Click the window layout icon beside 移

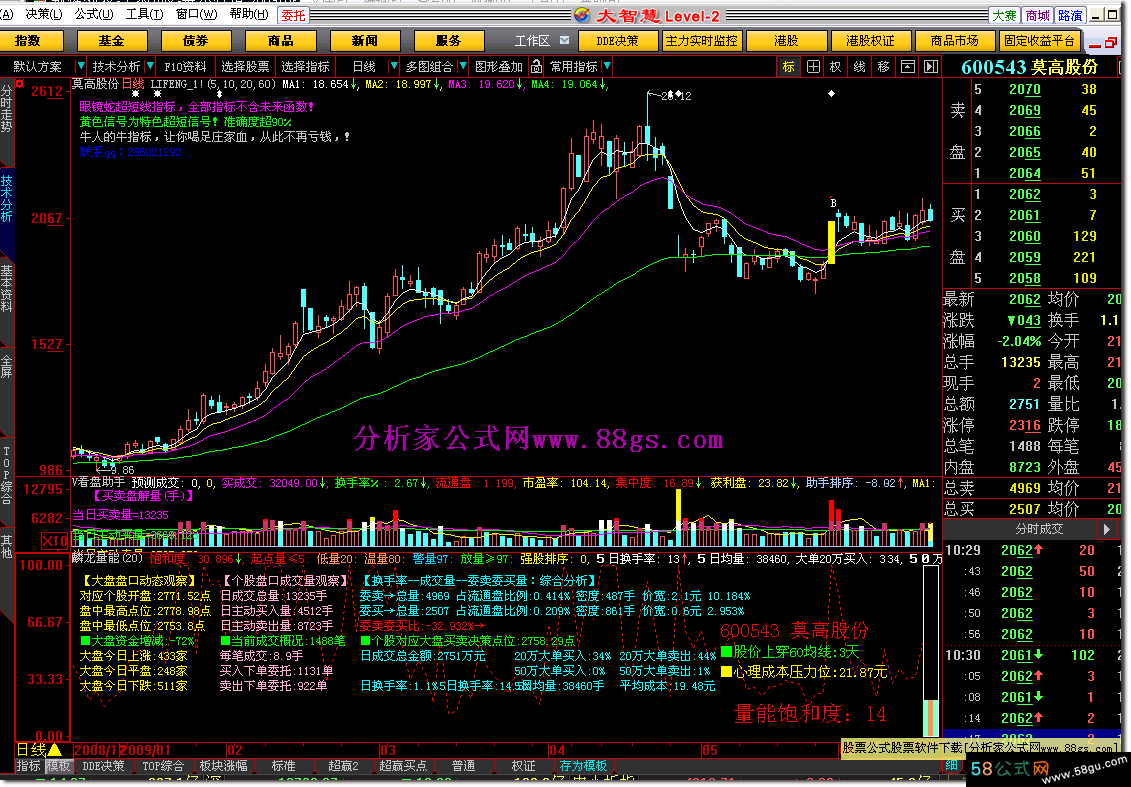tap(907, 66)
